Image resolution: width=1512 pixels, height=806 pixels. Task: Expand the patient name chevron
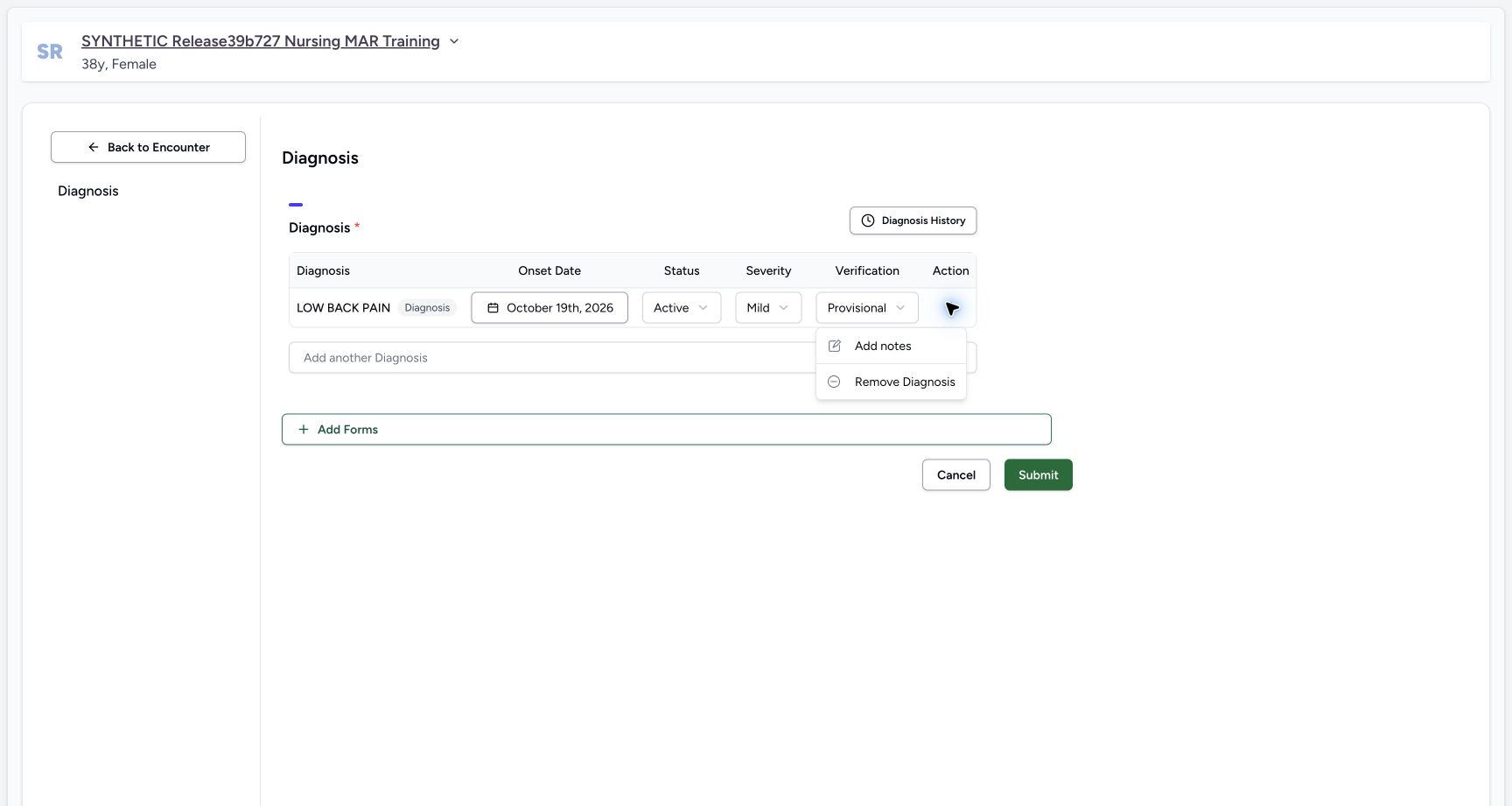(454, 41)
